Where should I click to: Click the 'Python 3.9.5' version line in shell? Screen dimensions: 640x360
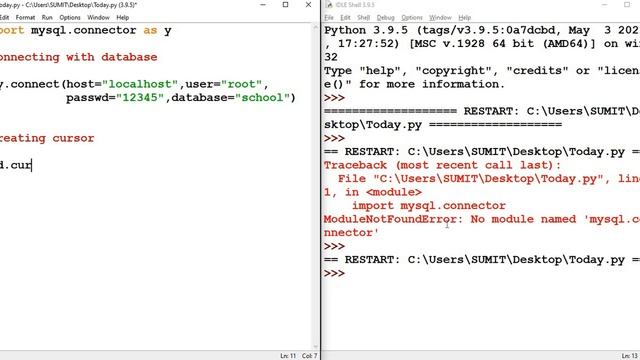click(x=482, y=30)
